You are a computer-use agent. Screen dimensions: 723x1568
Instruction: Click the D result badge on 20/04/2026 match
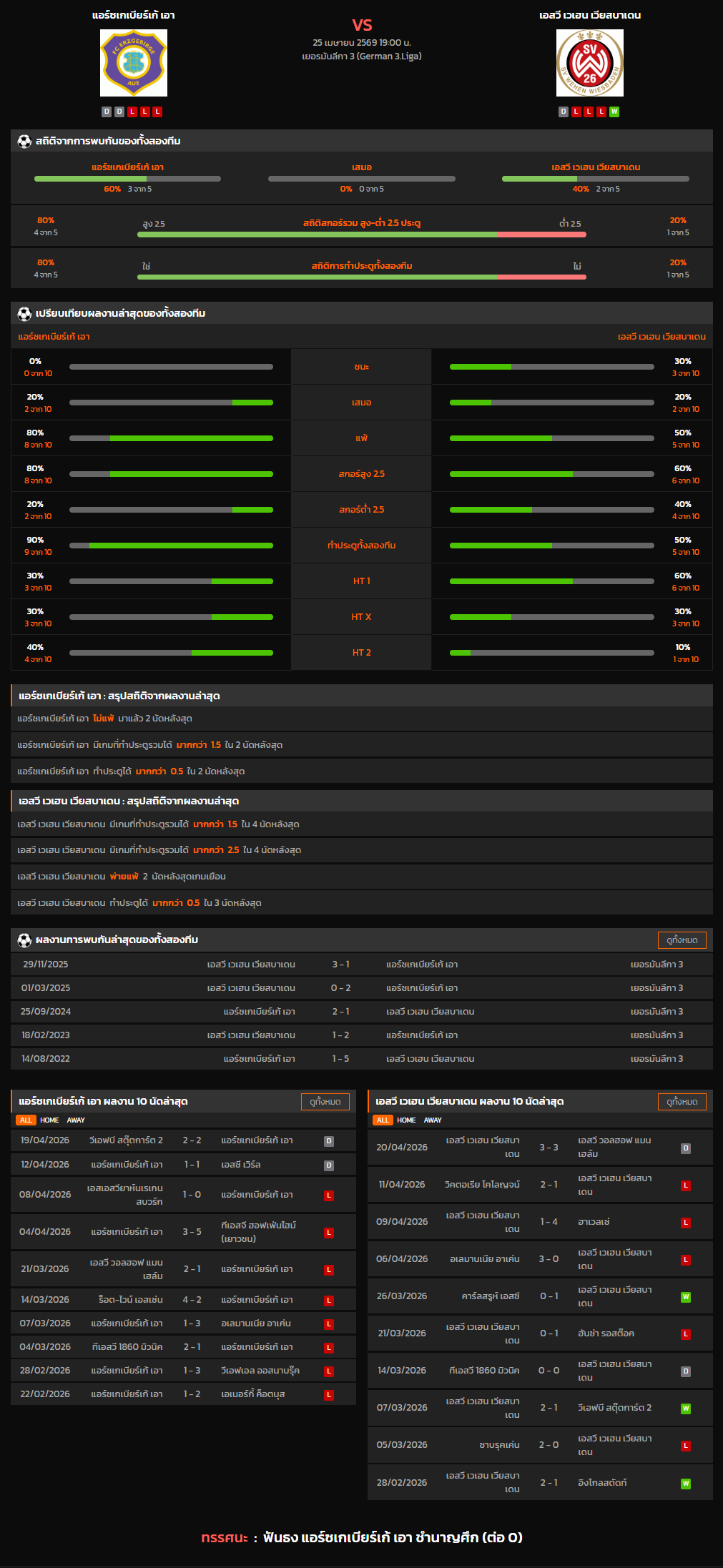685,1148
